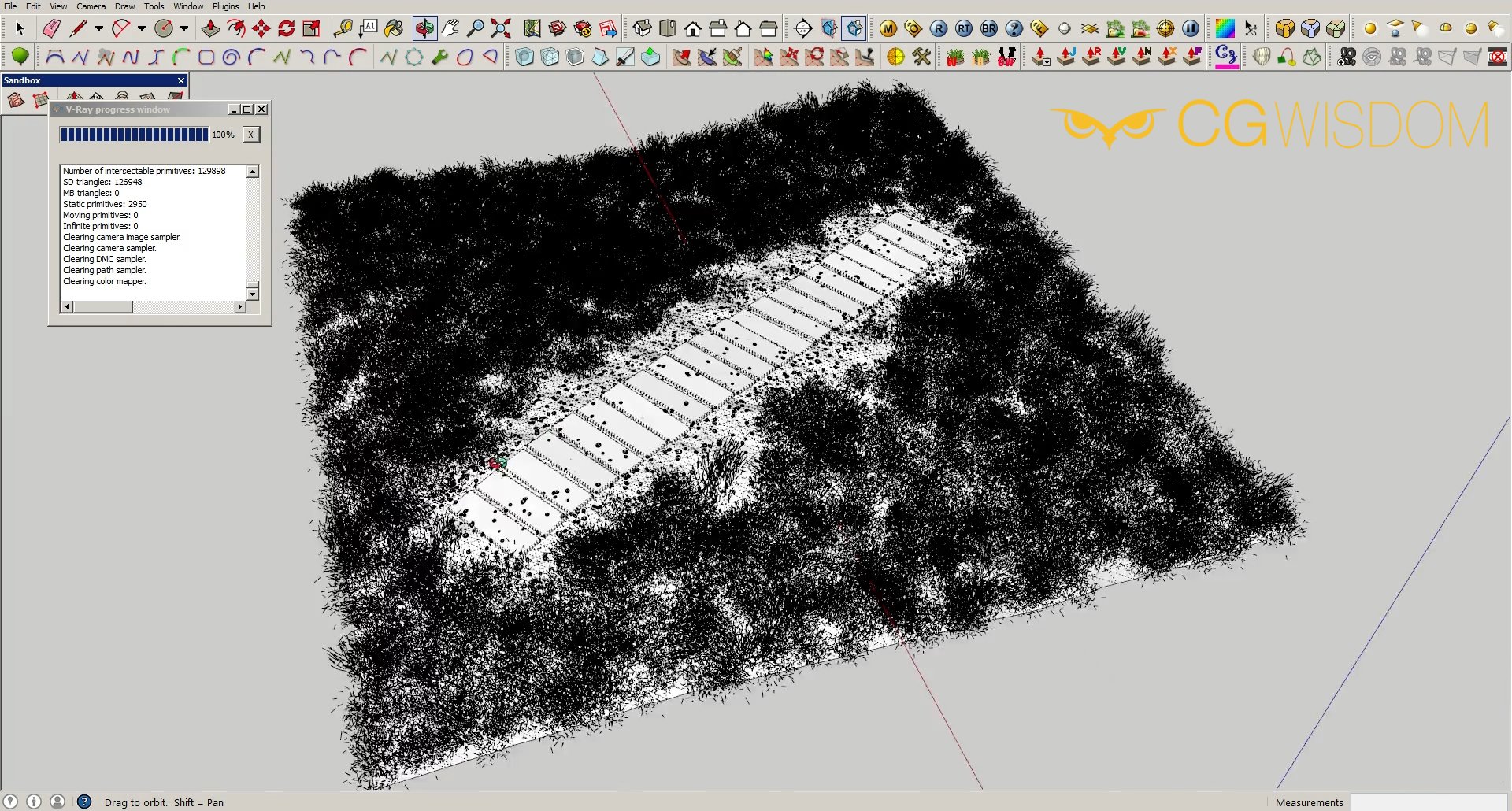Click the Measurements input box
This screenshot has width=1512, height=811.
coord(1429,802)
